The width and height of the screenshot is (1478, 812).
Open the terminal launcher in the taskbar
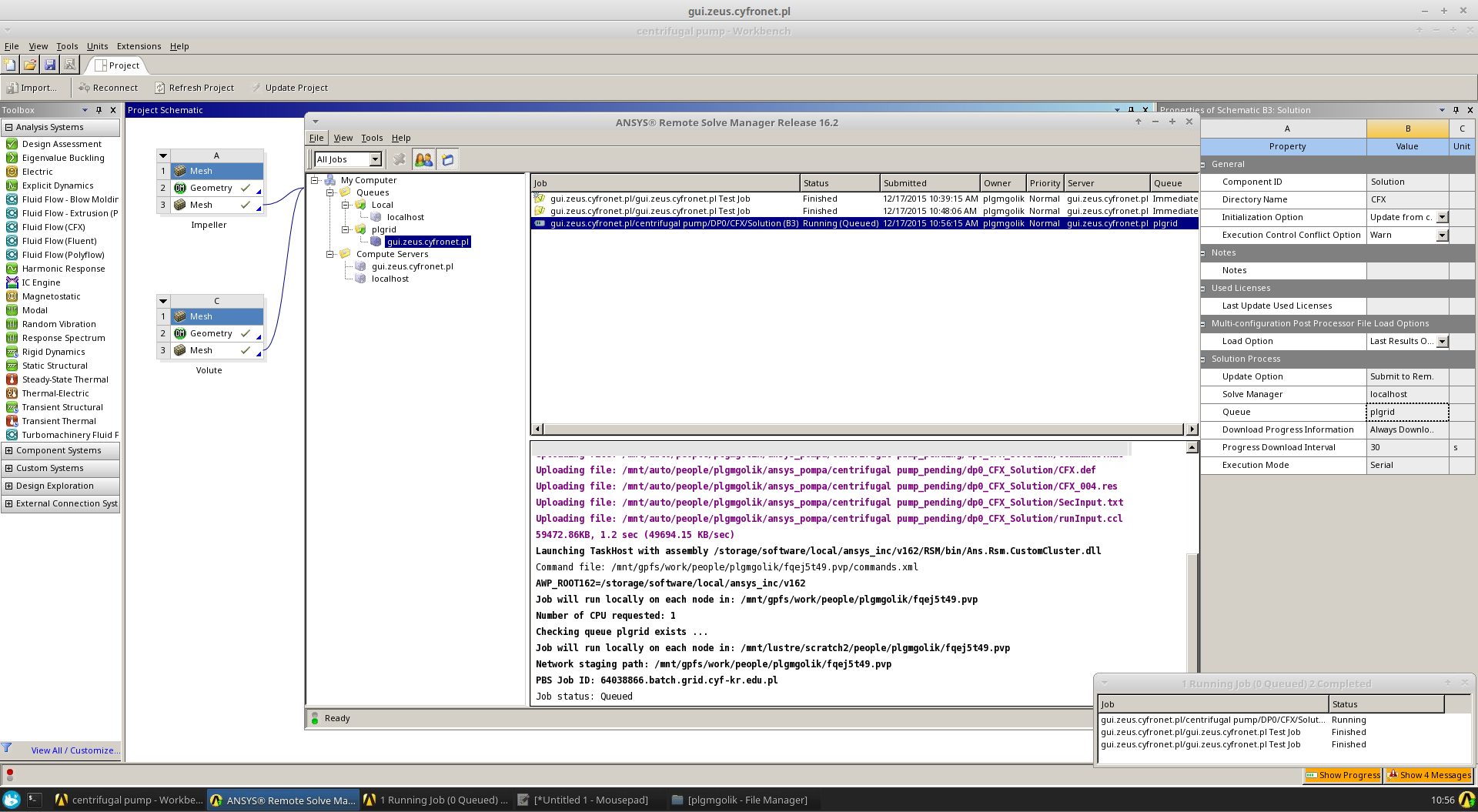pyautogui.click(x=34, y=800)
